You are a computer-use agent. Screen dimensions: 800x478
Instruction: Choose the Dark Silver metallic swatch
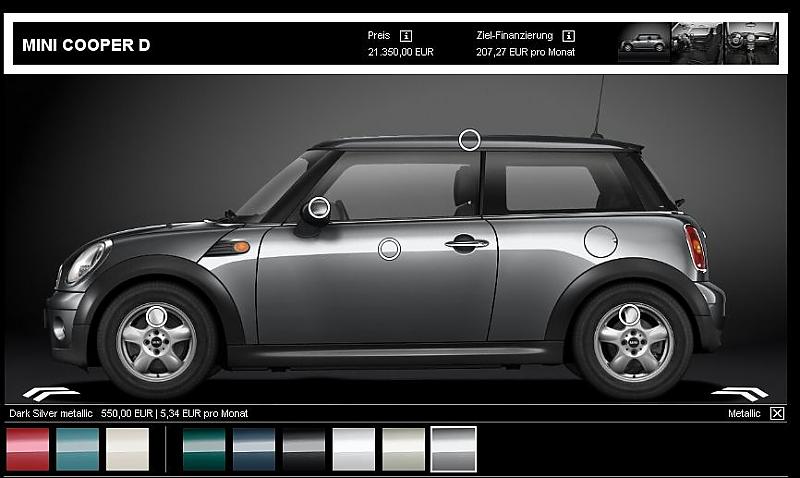click(453, 449)
